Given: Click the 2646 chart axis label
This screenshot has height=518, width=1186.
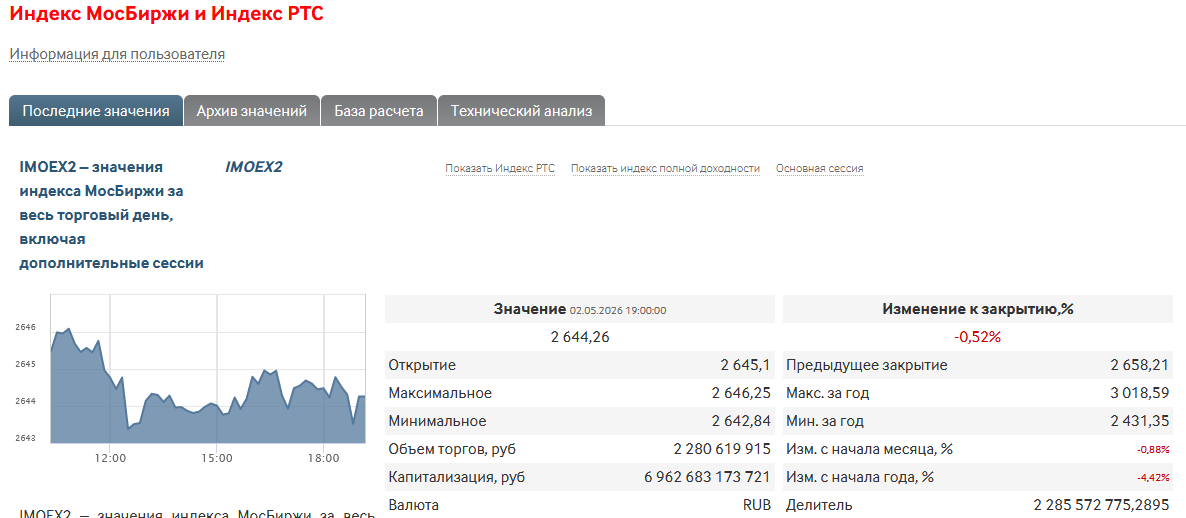Looking at the screenshot, I should pos(25,327).
